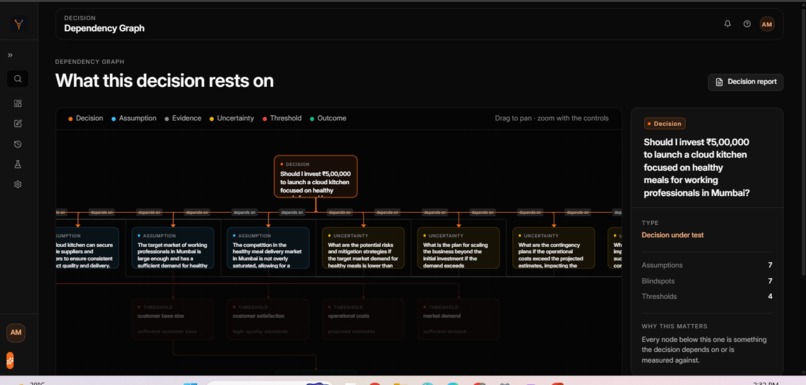Viewport: 806px width, 385px height.
Task: Select the 'plan for scaling the business' uncertainty node
Action: coord(459,248)
